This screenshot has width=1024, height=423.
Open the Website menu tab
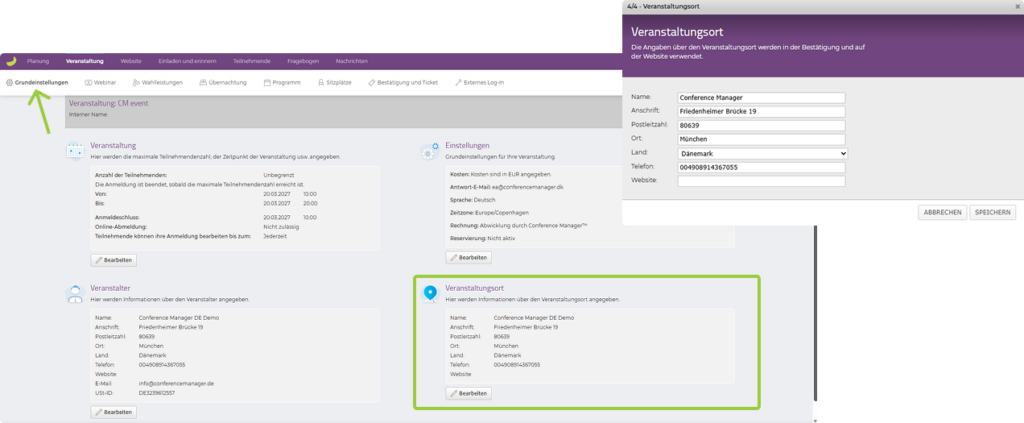coord(131,61)
